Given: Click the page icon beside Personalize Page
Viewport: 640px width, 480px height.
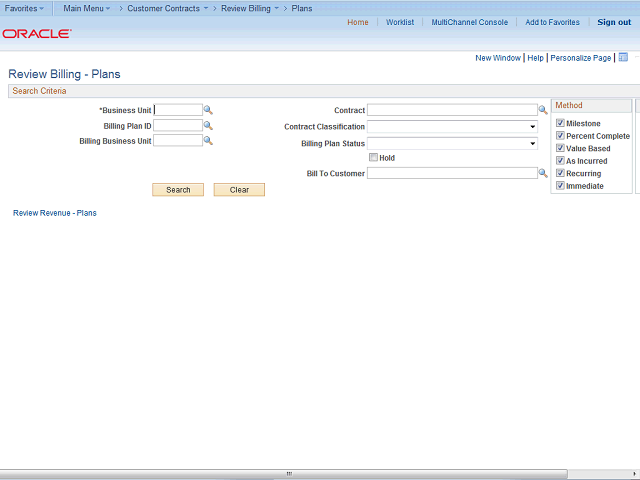Looking at the screenshot, I should pos(623,57).
